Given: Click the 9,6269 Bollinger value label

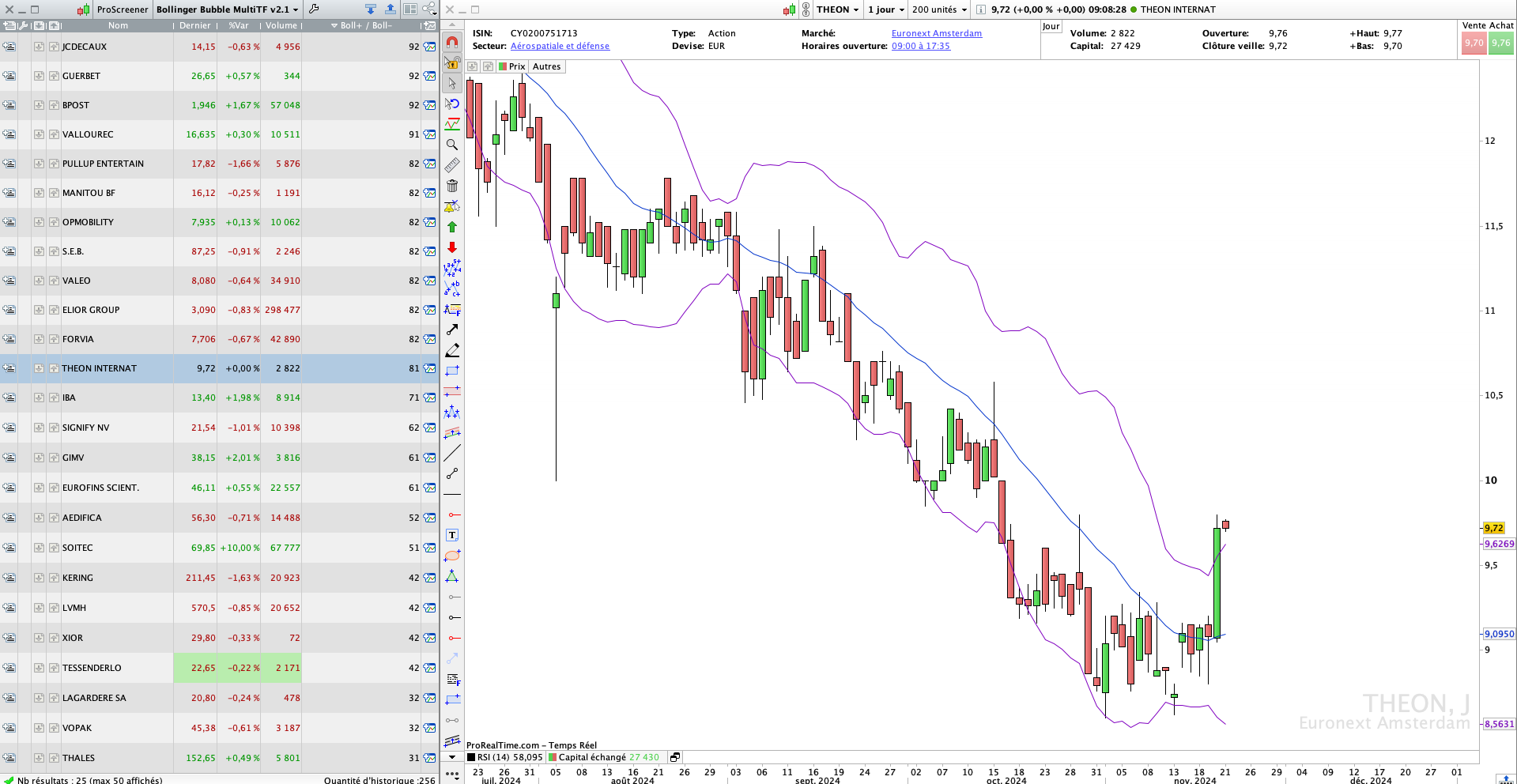Looking at the screenshot, I should [x=1499, y=544].
